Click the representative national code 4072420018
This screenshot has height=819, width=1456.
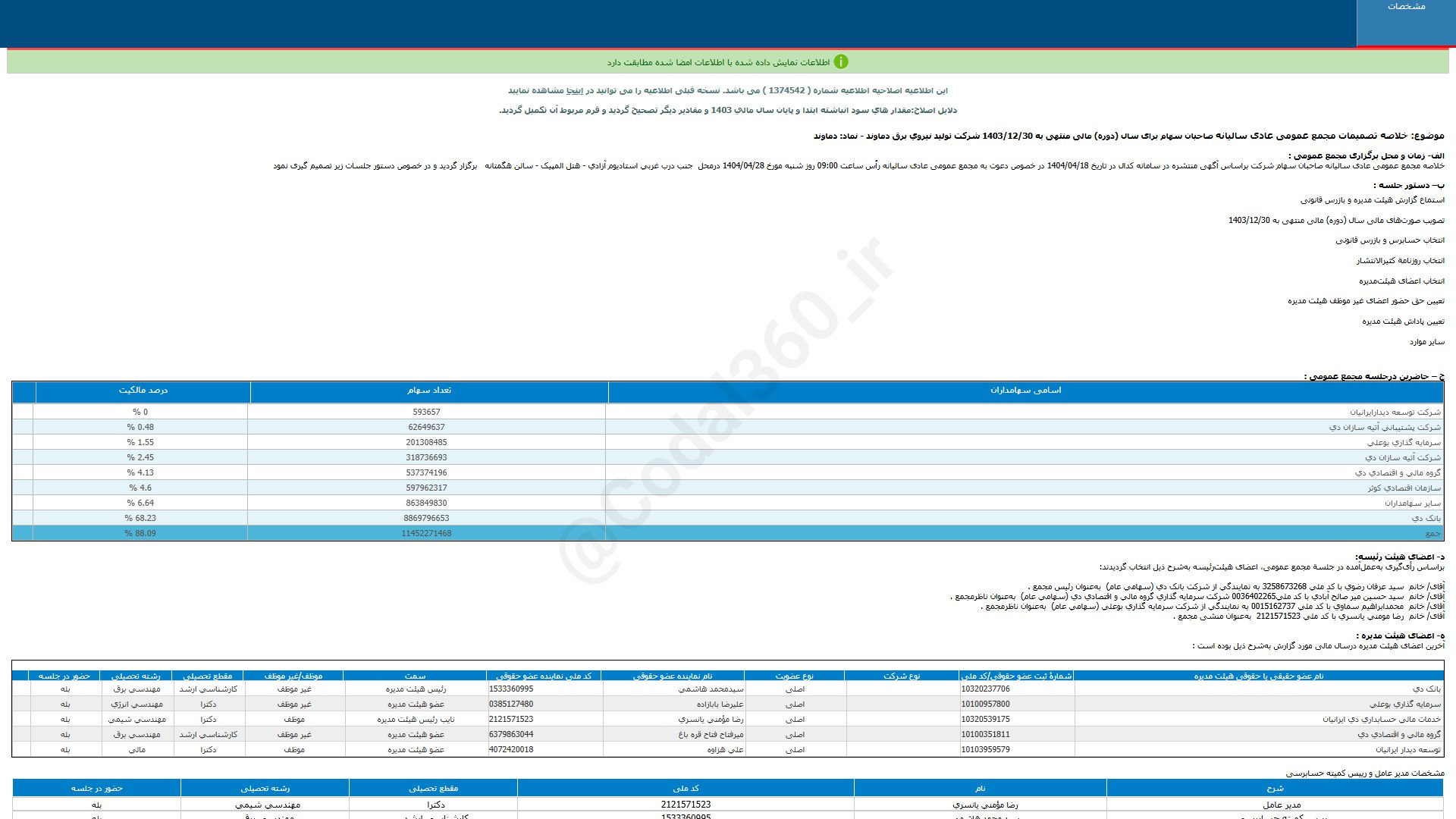(x=511, y=749)
